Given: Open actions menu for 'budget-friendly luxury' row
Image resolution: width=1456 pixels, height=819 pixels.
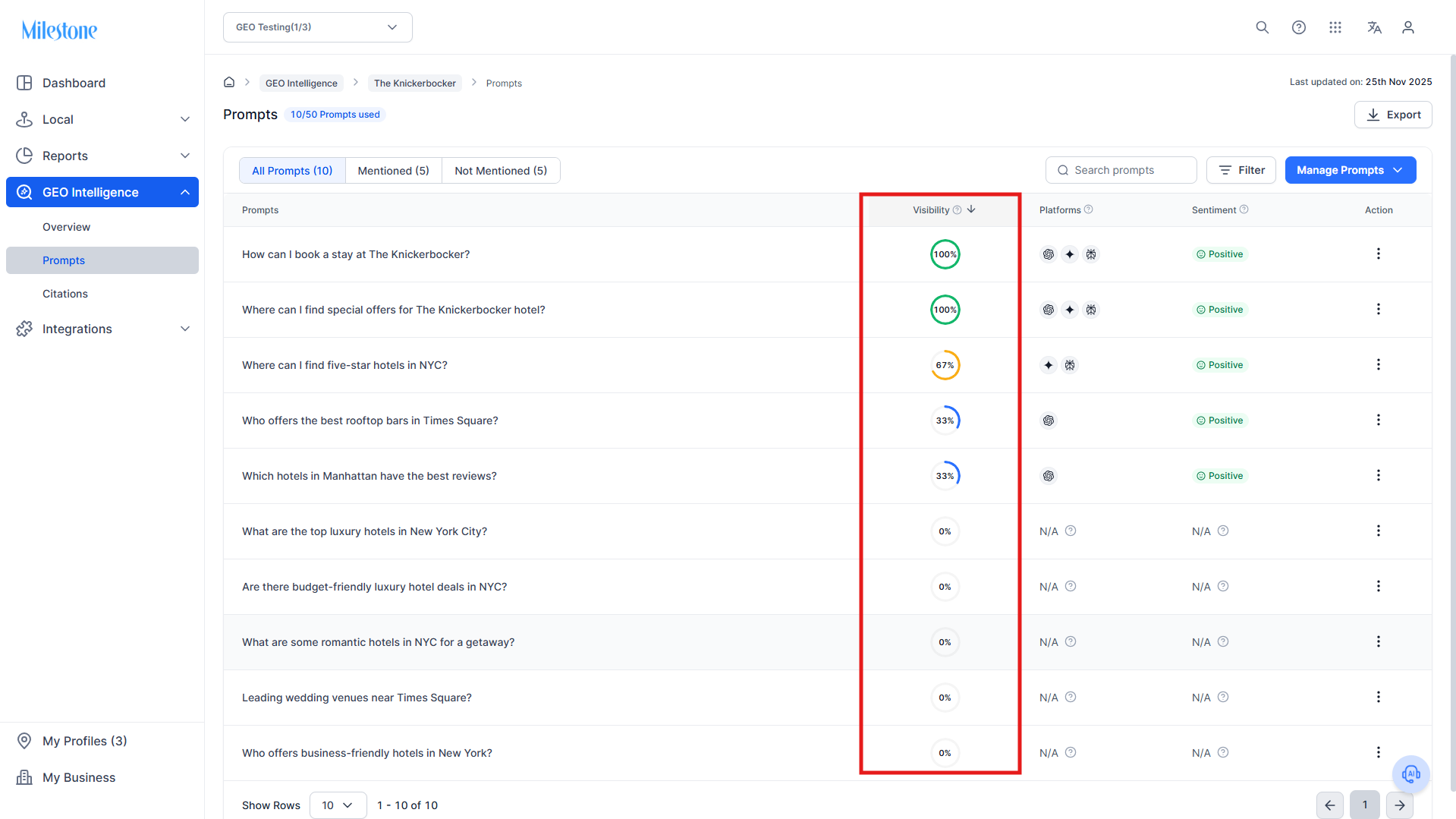Looking at the screenshot, I should [x=1379, y=586].
